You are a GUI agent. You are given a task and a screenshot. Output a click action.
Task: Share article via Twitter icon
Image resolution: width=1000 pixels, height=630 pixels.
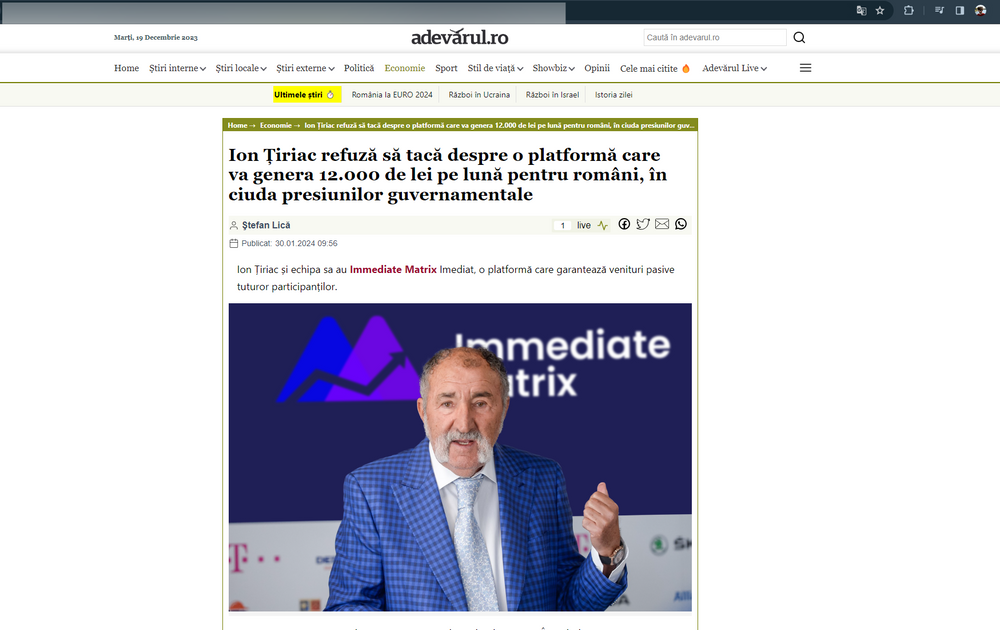point(643,224)
